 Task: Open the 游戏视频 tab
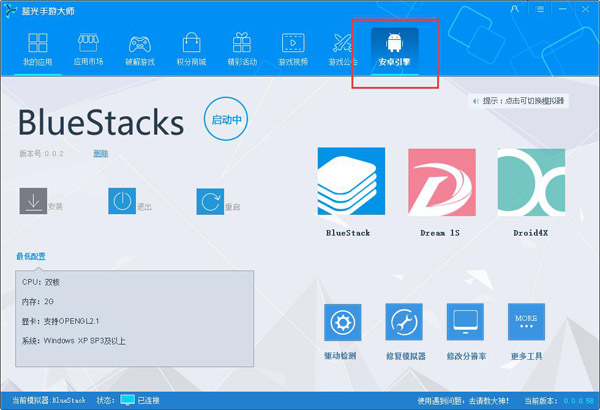point(293,50)
